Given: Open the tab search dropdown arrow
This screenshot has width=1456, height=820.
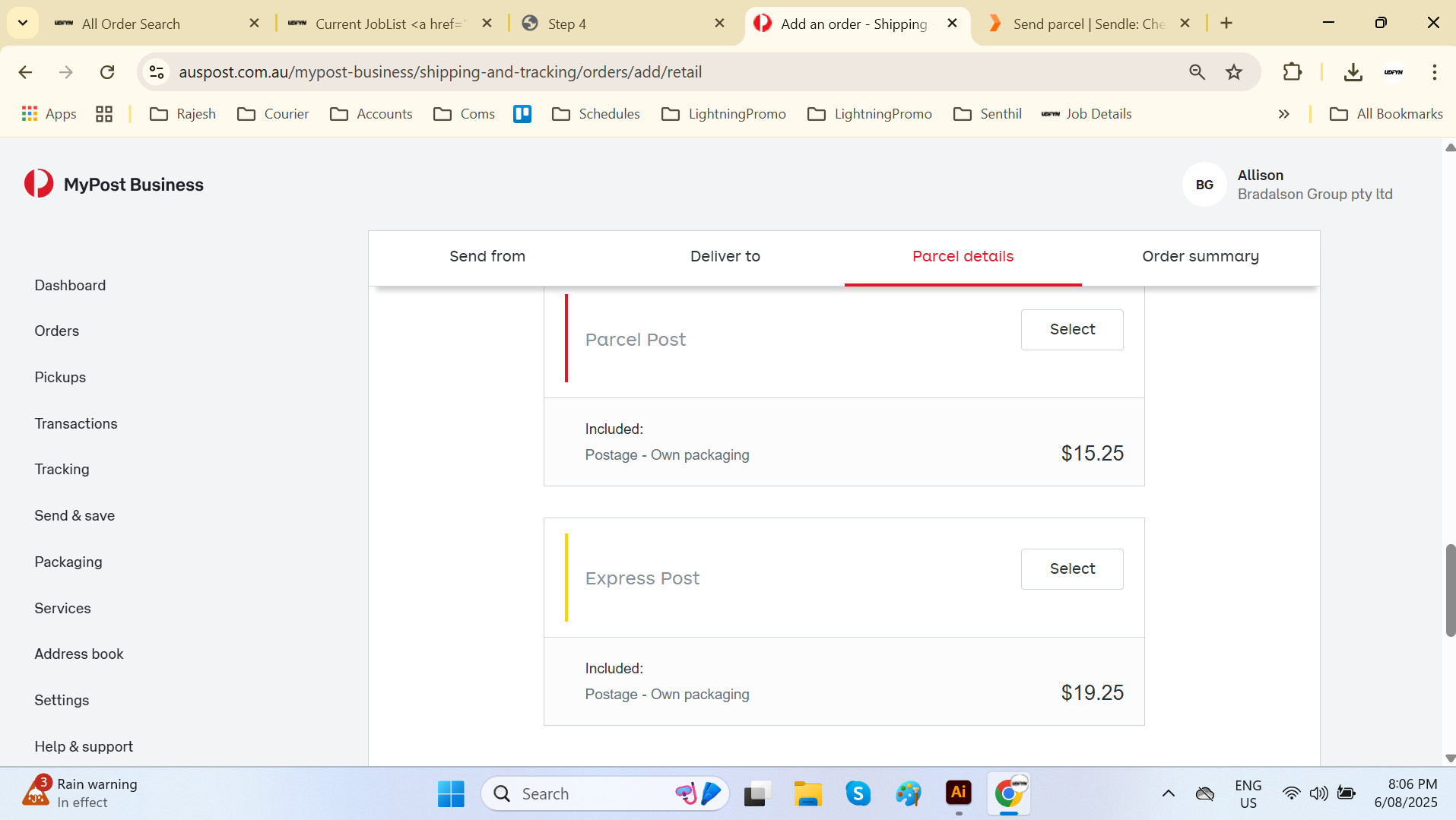Looking at the screenshot, I should coord(23,24).
